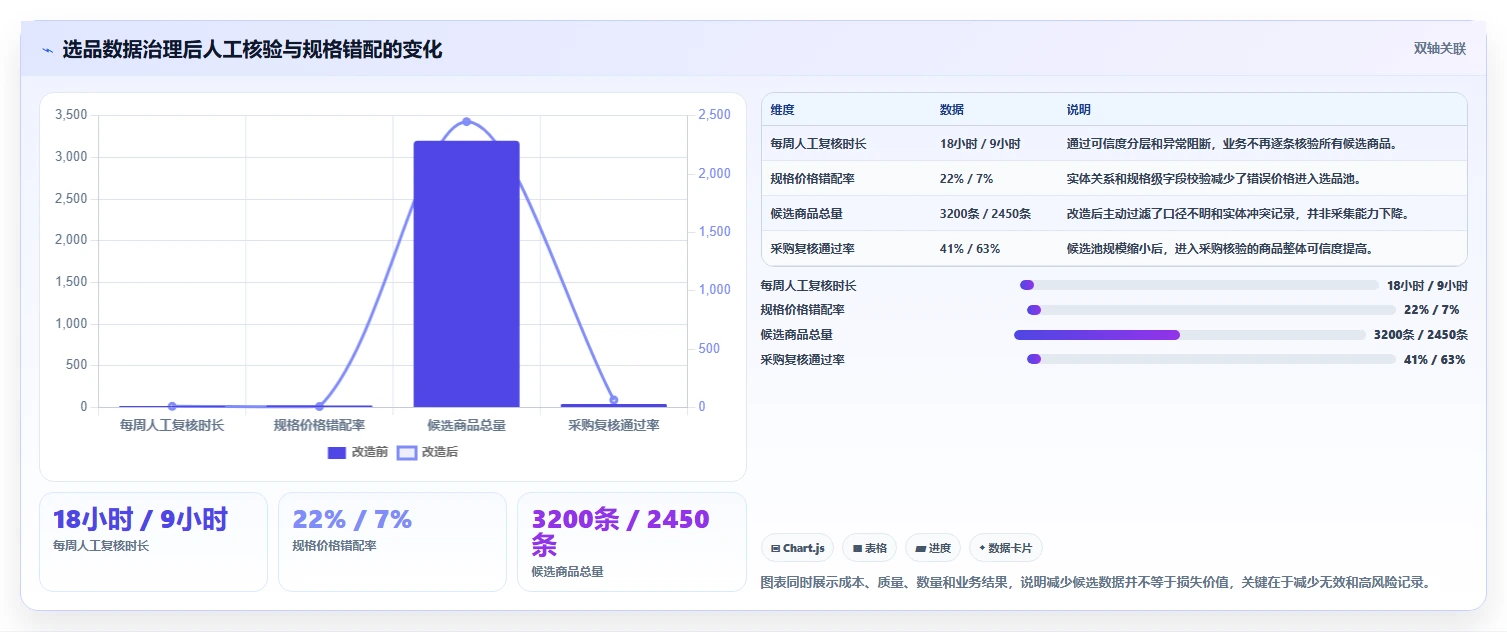Click the description starting 通过可信度分层和异常阻断
1507x632 pixels.
click(1232, 144)
